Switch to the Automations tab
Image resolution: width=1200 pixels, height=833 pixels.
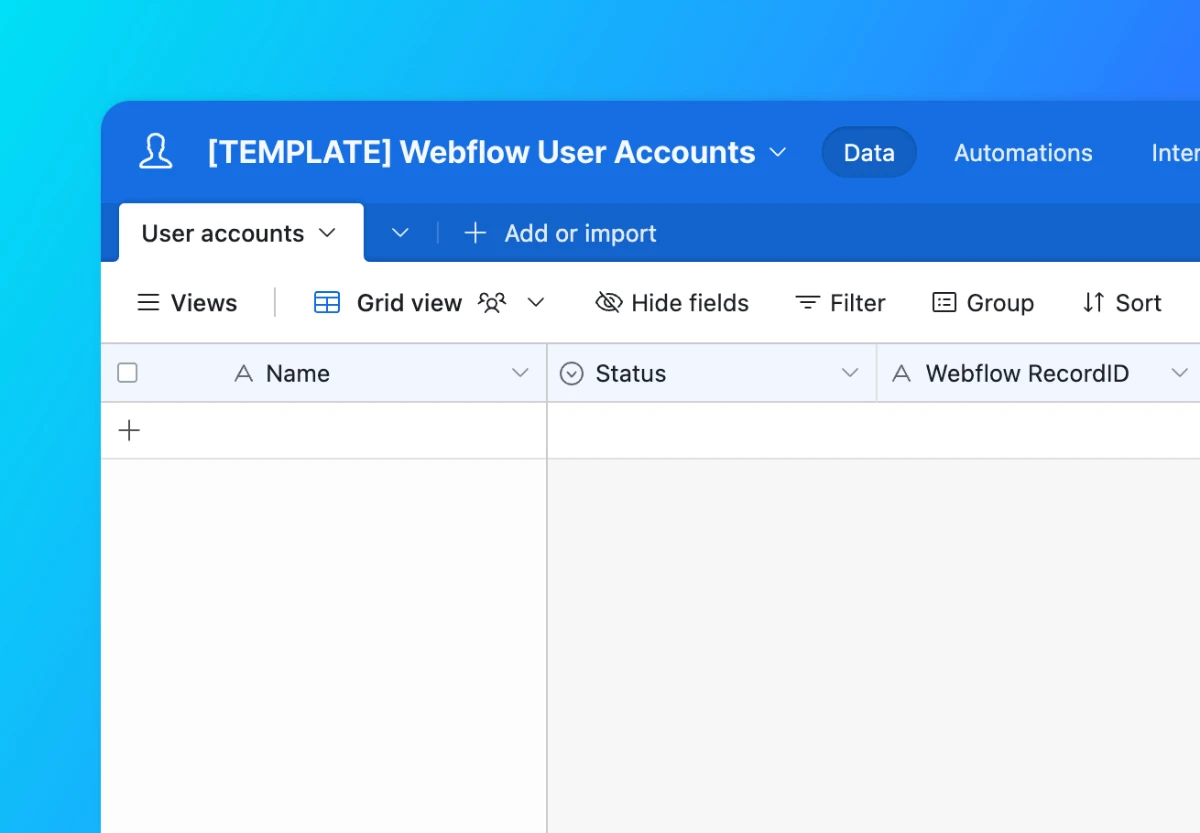(x=1023, y=152)
